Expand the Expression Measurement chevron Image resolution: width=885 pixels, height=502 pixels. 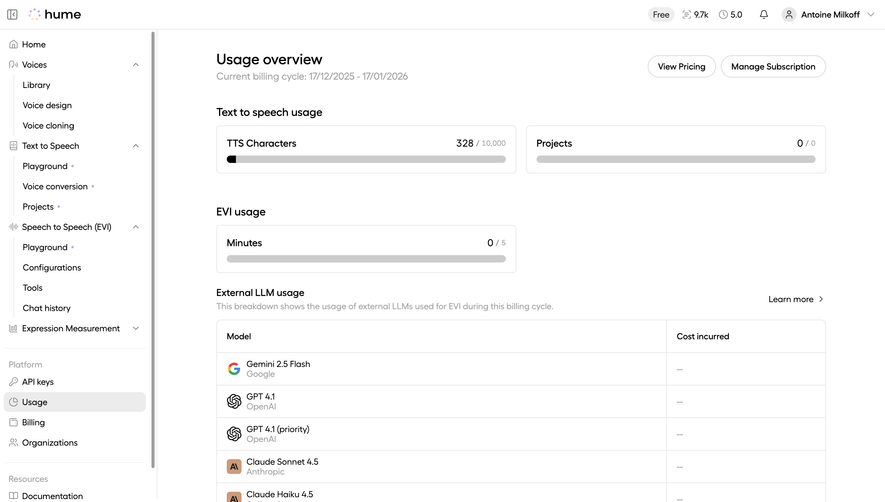click(135, 329)
